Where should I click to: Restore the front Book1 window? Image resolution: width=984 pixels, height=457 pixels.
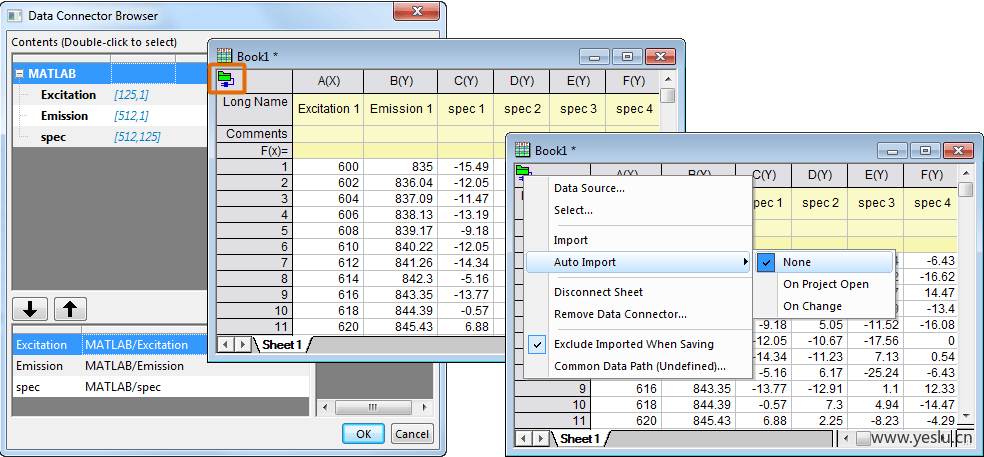coord(924,150)
